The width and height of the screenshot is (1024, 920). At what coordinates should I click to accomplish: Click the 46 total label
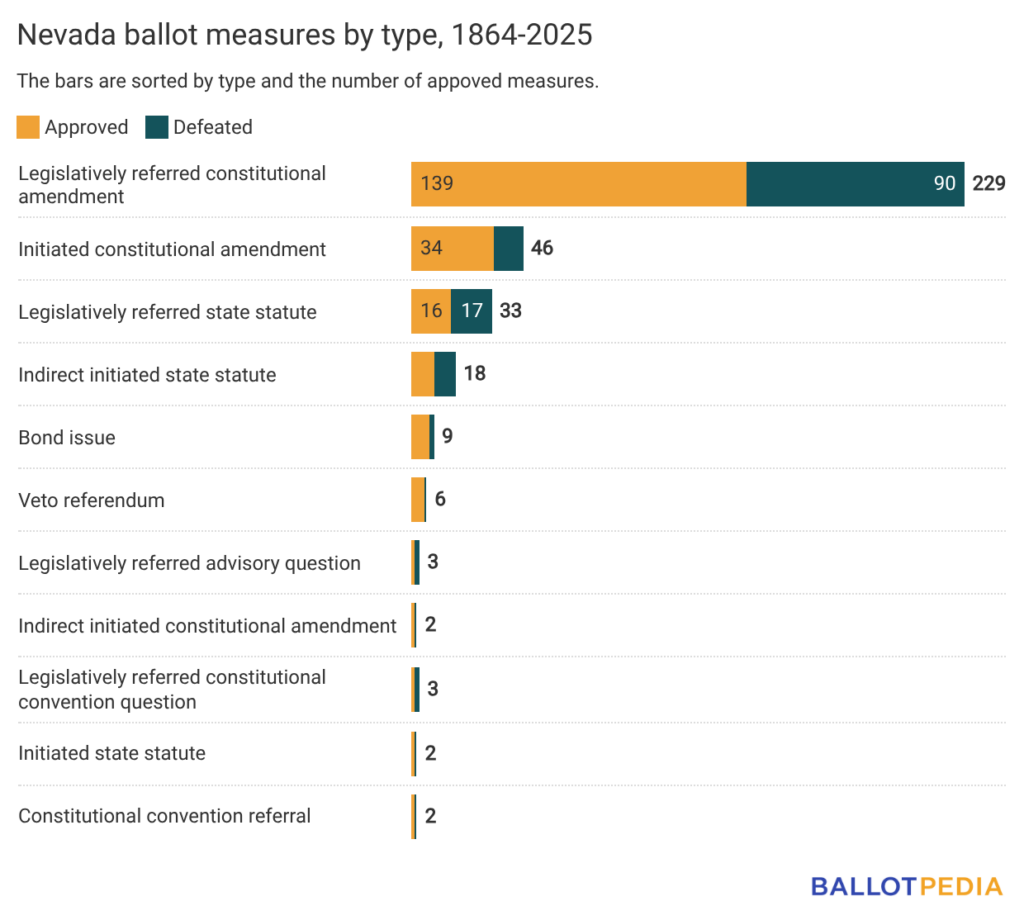(x=542, y=248)
